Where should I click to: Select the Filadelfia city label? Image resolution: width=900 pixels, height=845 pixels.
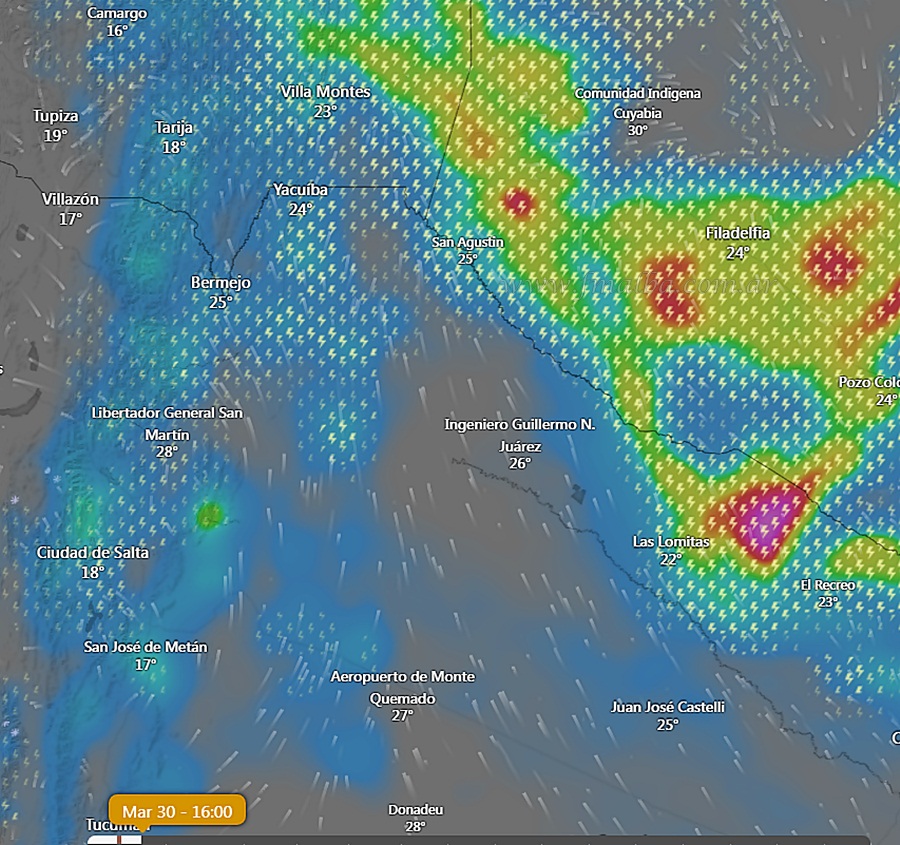pos(738,233)
